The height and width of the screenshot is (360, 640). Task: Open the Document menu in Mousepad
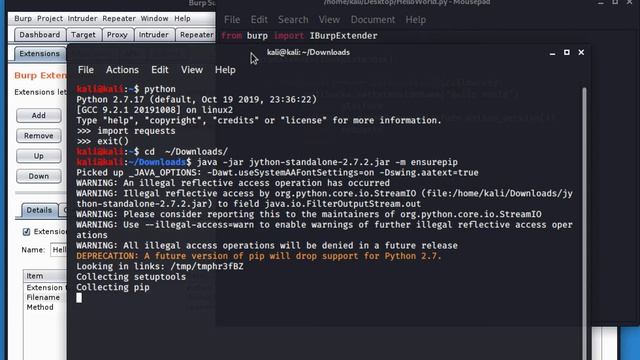[373, 20]
